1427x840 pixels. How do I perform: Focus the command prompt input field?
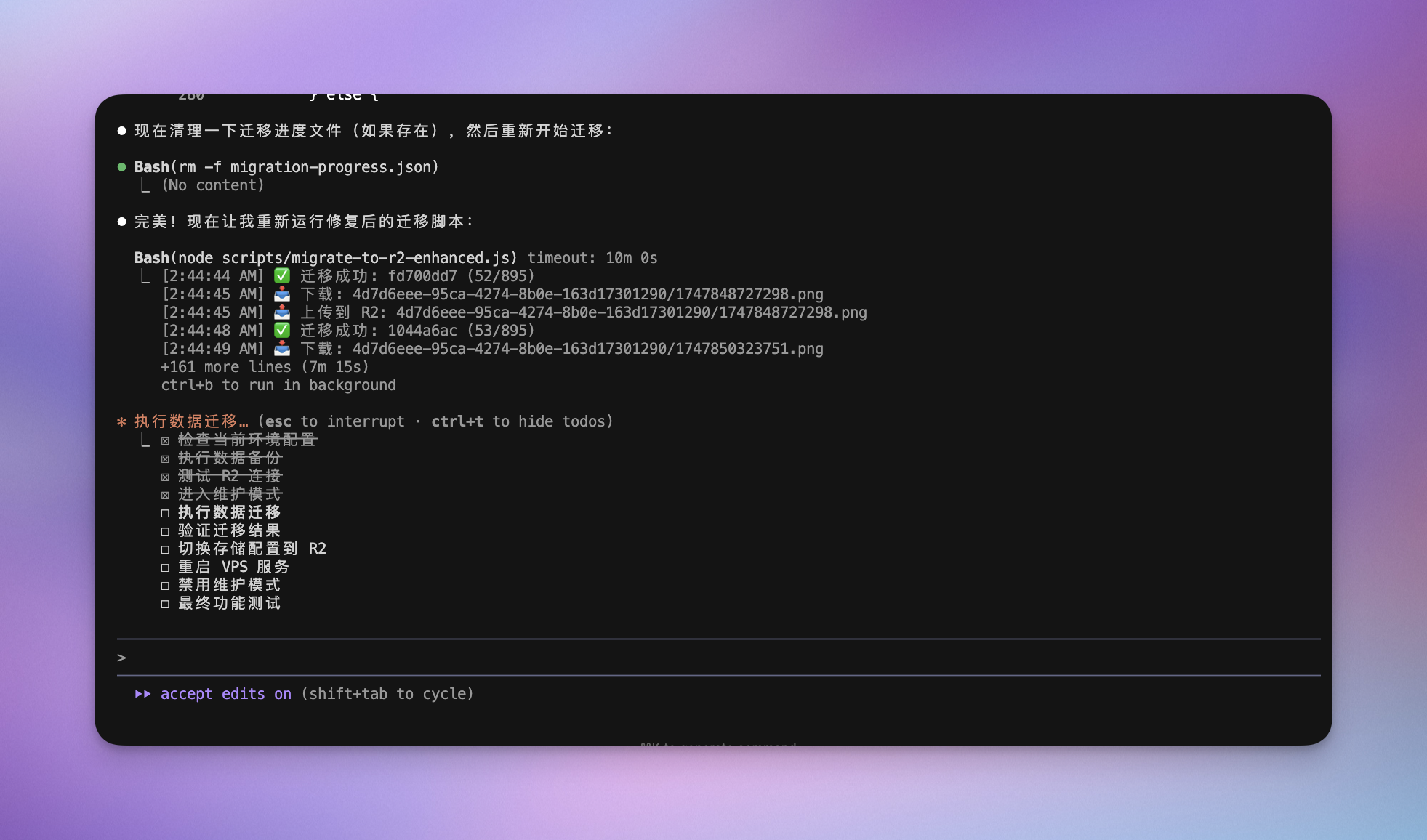720,658
